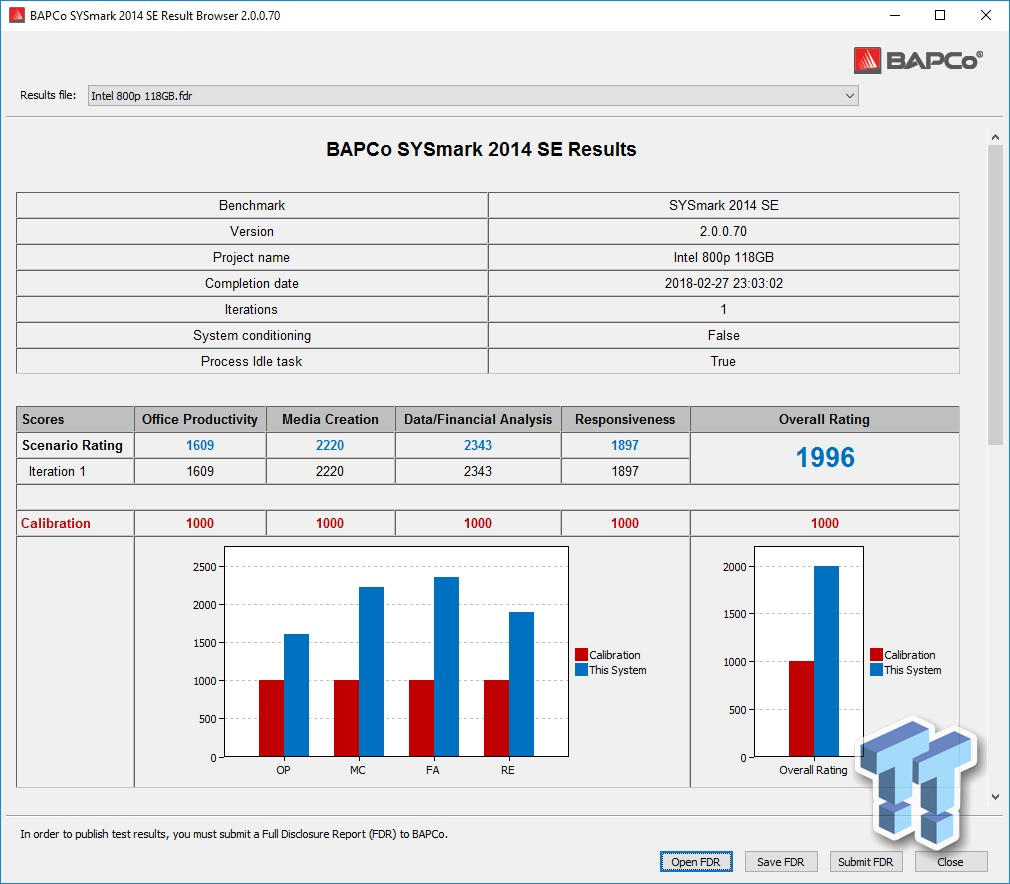Image resolution: width=1010 pixels, height=884 pixels.
Task: Click the red bar in the Overall Rating chart
Action: tap(801, 709)
